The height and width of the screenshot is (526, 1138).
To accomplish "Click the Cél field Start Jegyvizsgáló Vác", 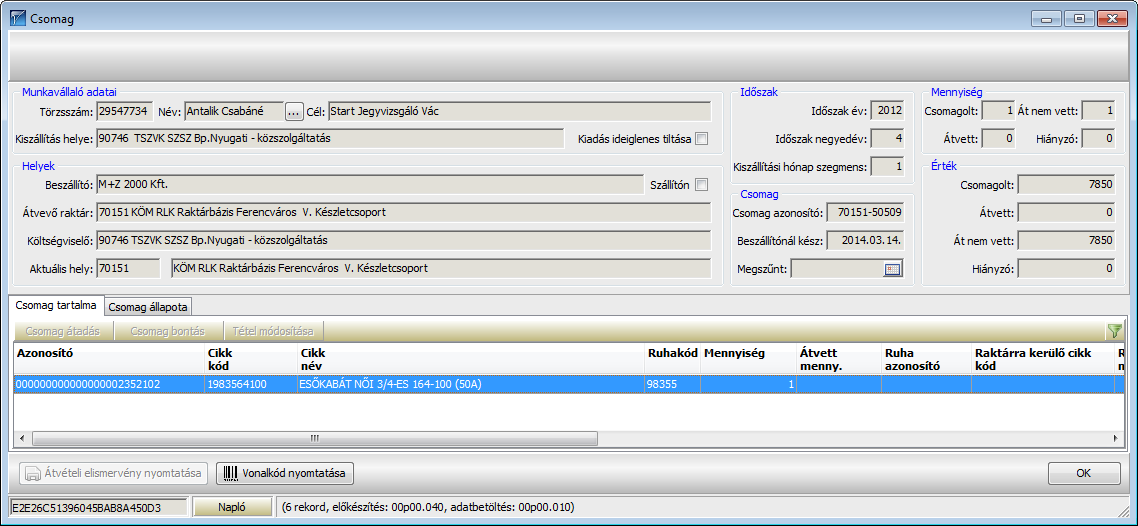I will click(x=519, y=112).
